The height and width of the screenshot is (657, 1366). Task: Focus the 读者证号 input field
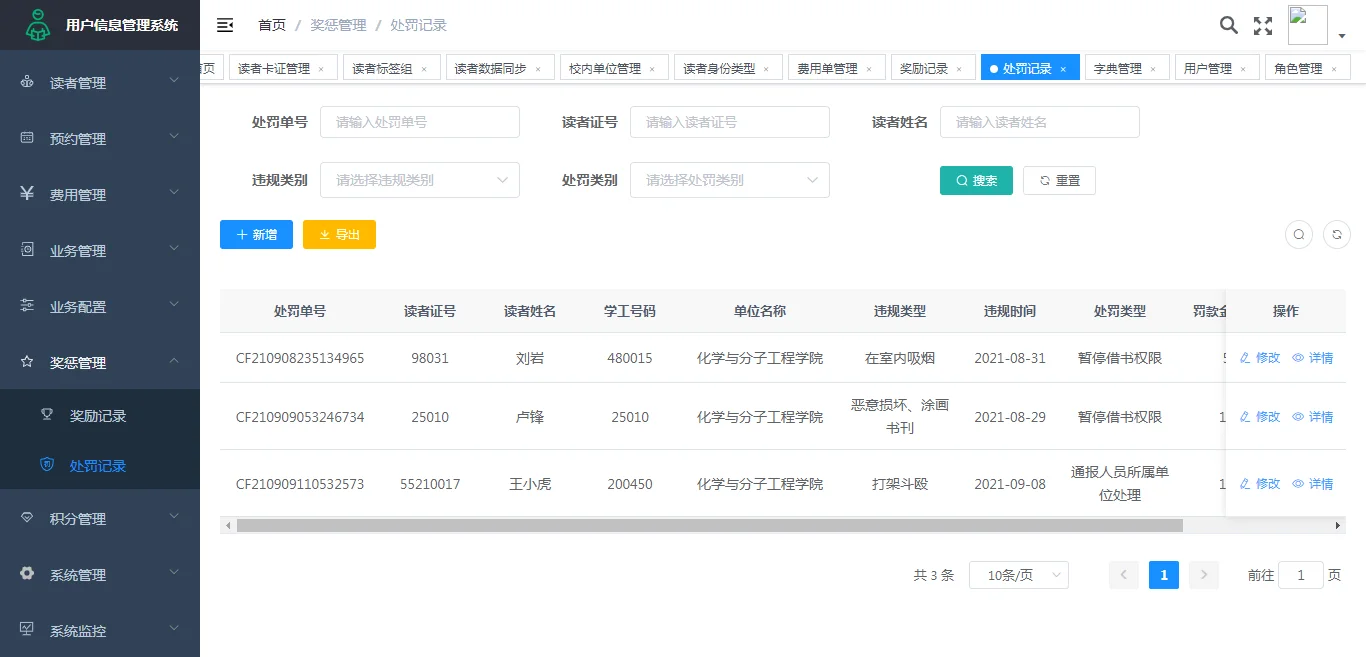pyautogui.click(x=730, y=122)
